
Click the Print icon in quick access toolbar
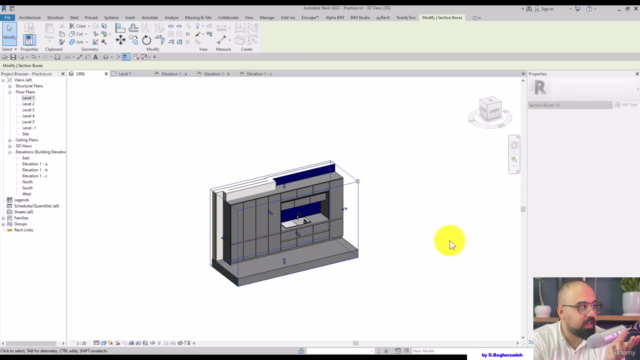click(57, 57)
